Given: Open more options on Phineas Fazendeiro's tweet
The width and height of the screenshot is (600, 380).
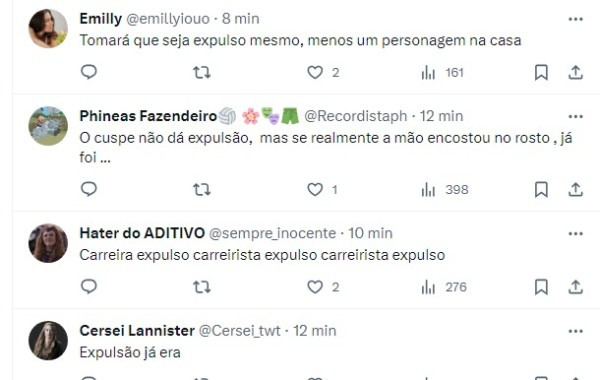Looking at the screenshot, I should pyautogui.click(x=576, y=116).
